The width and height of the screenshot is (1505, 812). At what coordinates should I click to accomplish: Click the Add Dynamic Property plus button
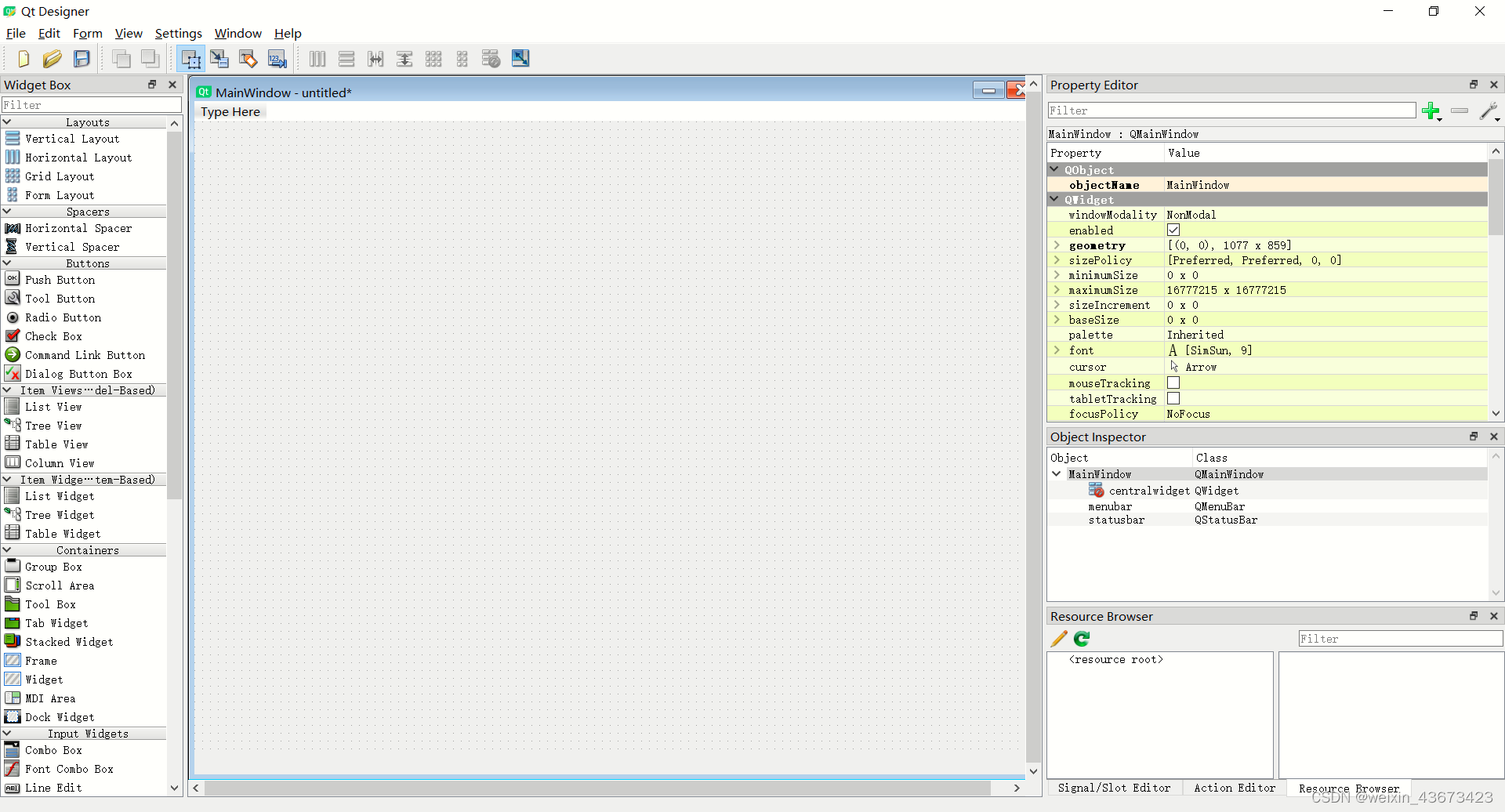(1432, 111)
